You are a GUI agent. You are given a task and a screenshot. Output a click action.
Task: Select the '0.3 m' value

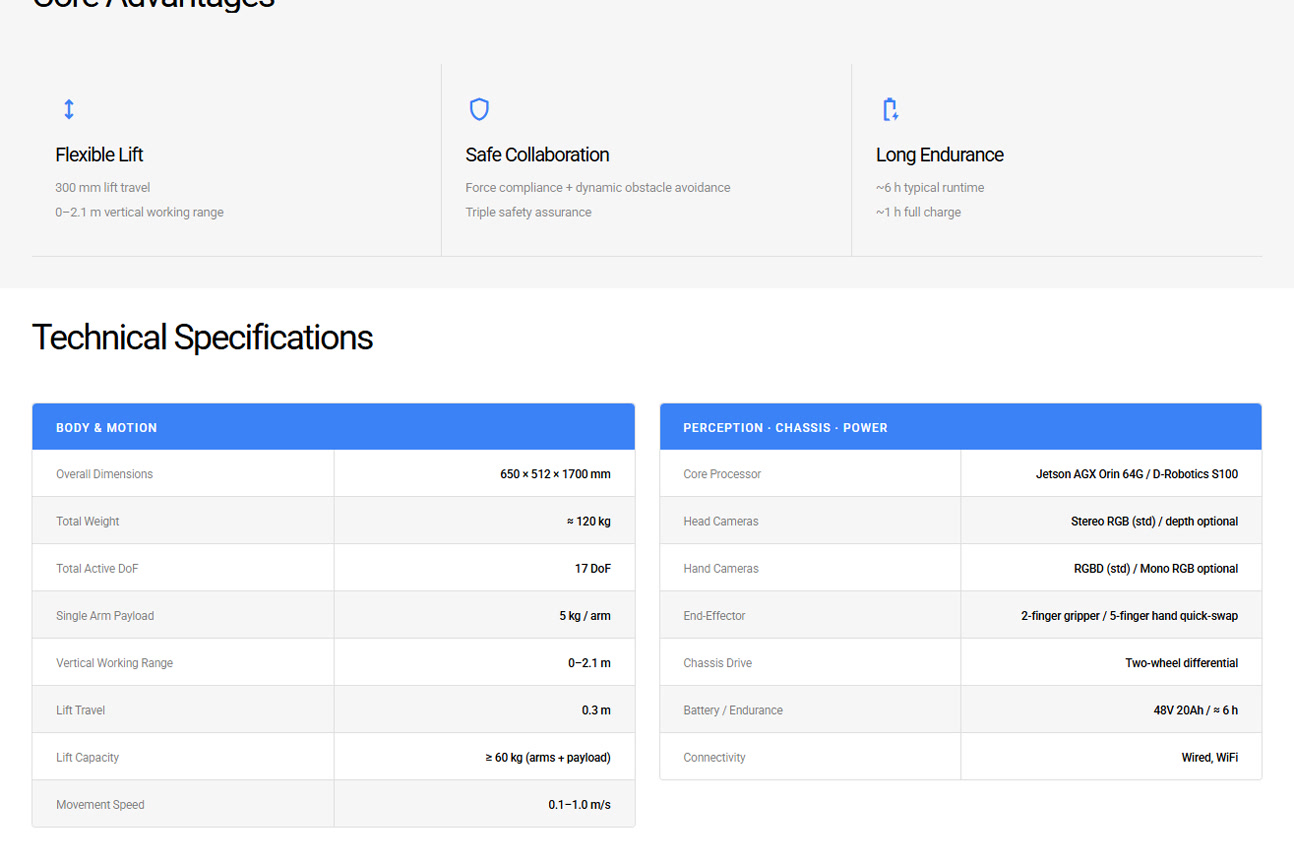point(596,711)
